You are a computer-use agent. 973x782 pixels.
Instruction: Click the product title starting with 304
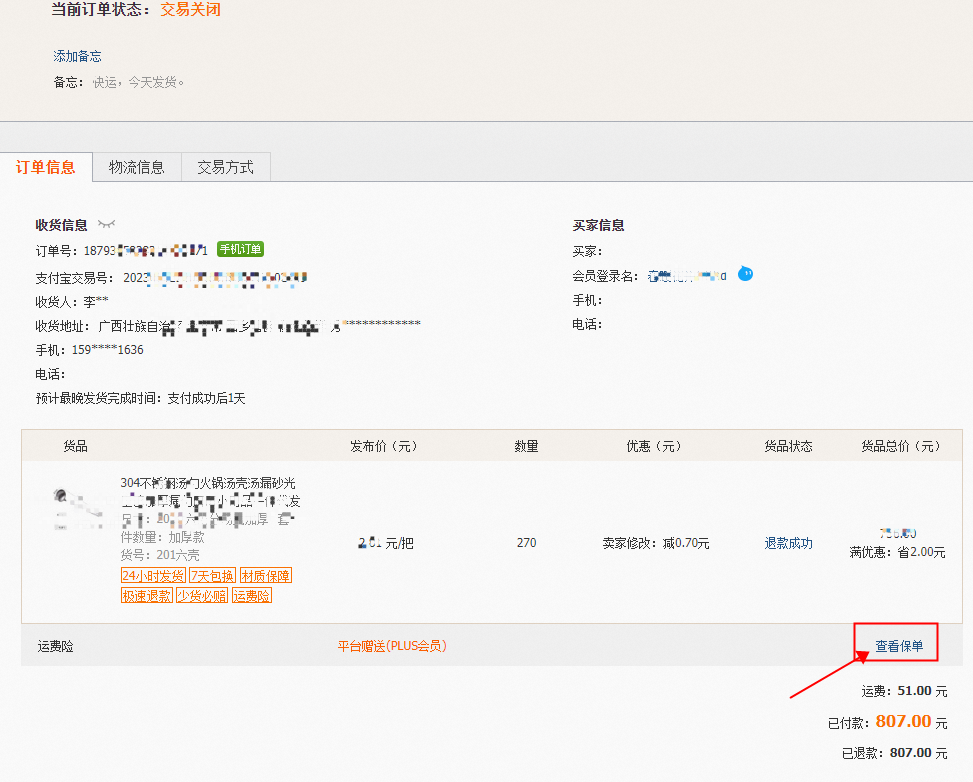tap(207, 483)
